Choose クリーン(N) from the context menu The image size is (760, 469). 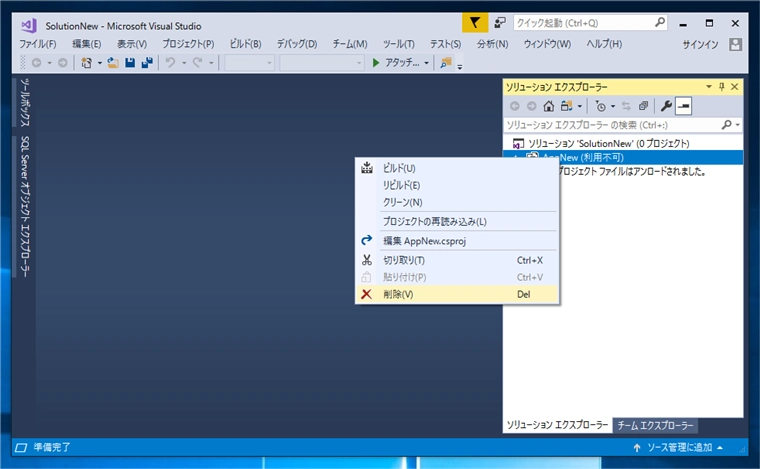tap(457, 202)
